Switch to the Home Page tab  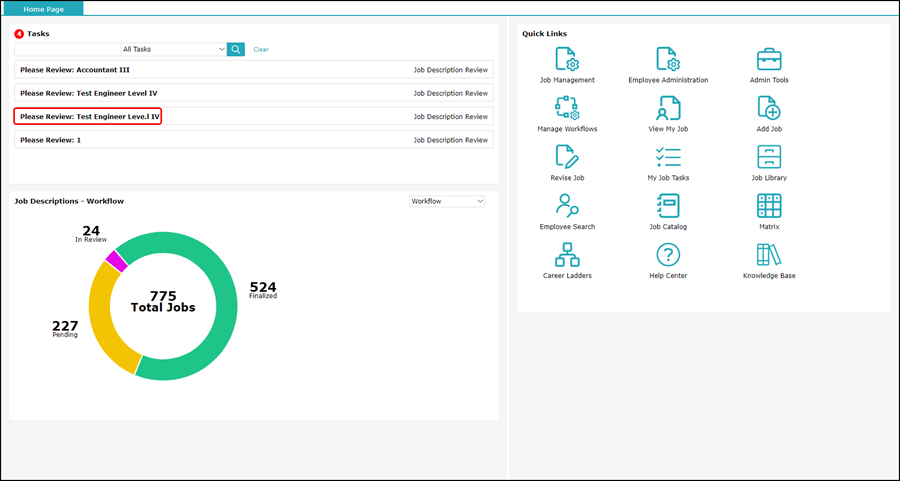pos(42,9)
